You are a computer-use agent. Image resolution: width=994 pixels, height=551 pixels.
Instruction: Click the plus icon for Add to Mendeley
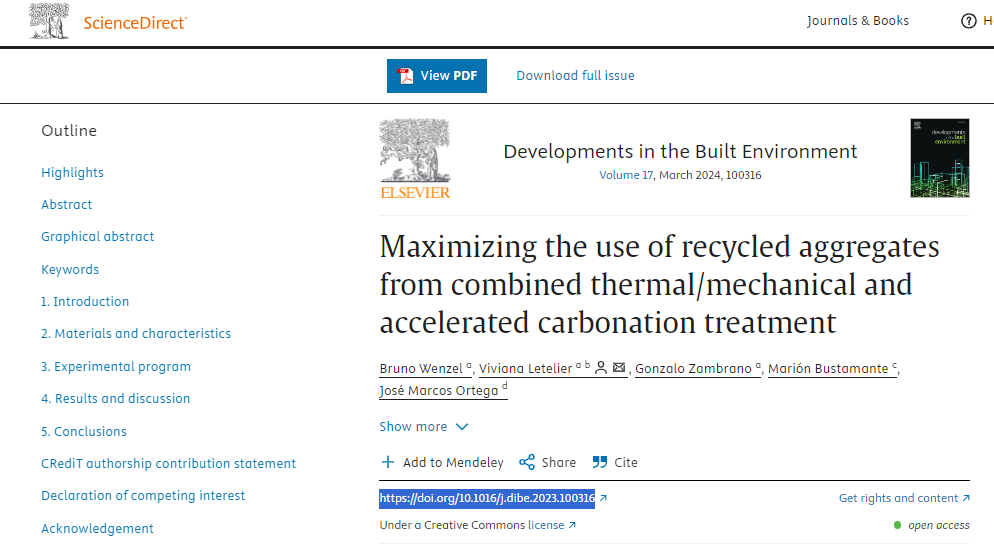[x=388, y=462]
